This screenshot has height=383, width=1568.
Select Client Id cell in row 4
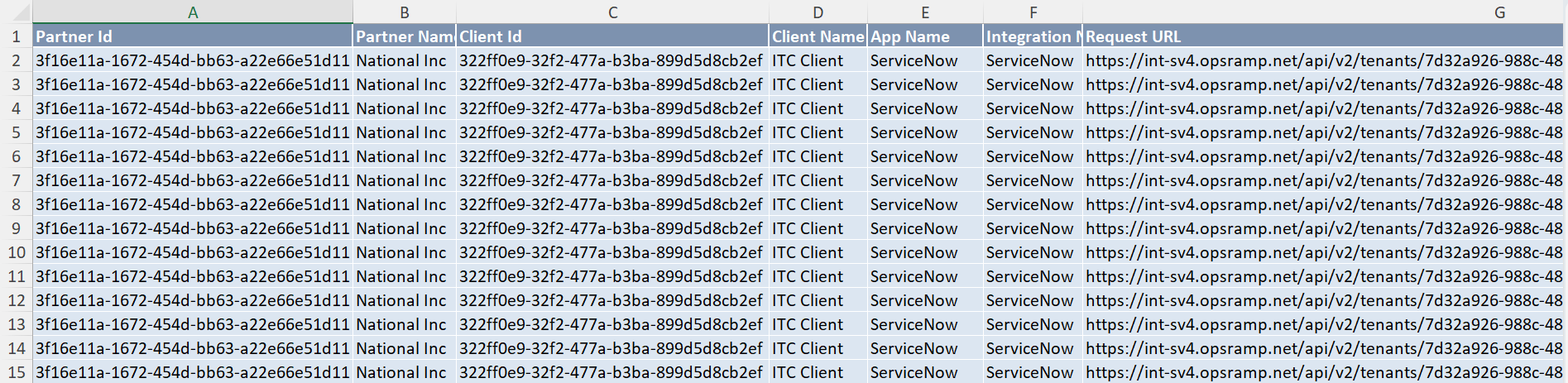(612, 108)
